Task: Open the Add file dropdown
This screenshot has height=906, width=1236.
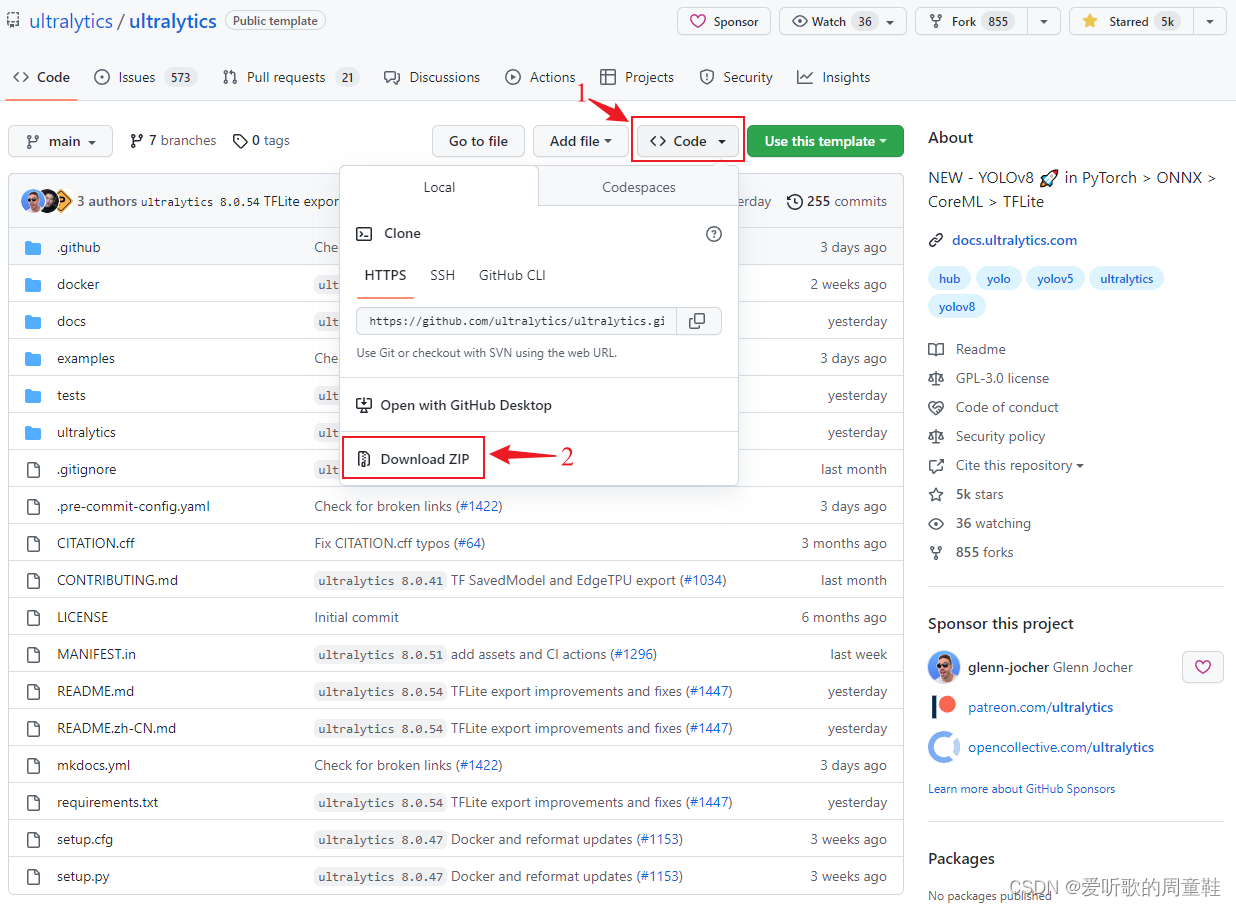Action: point(581,141)
